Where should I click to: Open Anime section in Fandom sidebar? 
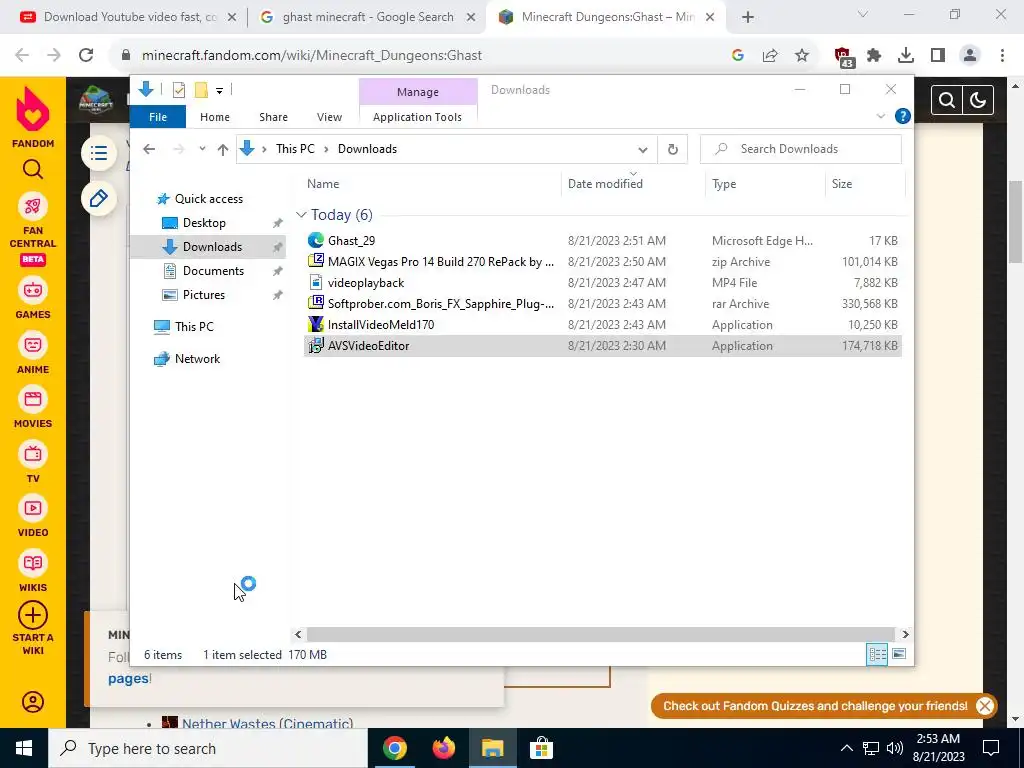pyautogui.click(x=33, y=345)
